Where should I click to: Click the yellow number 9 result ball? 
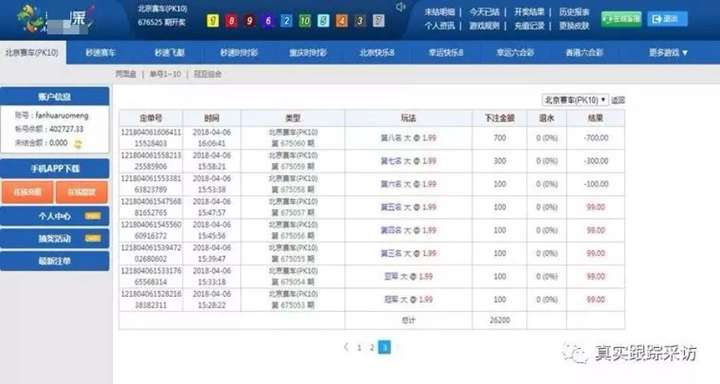pos(213,21)
